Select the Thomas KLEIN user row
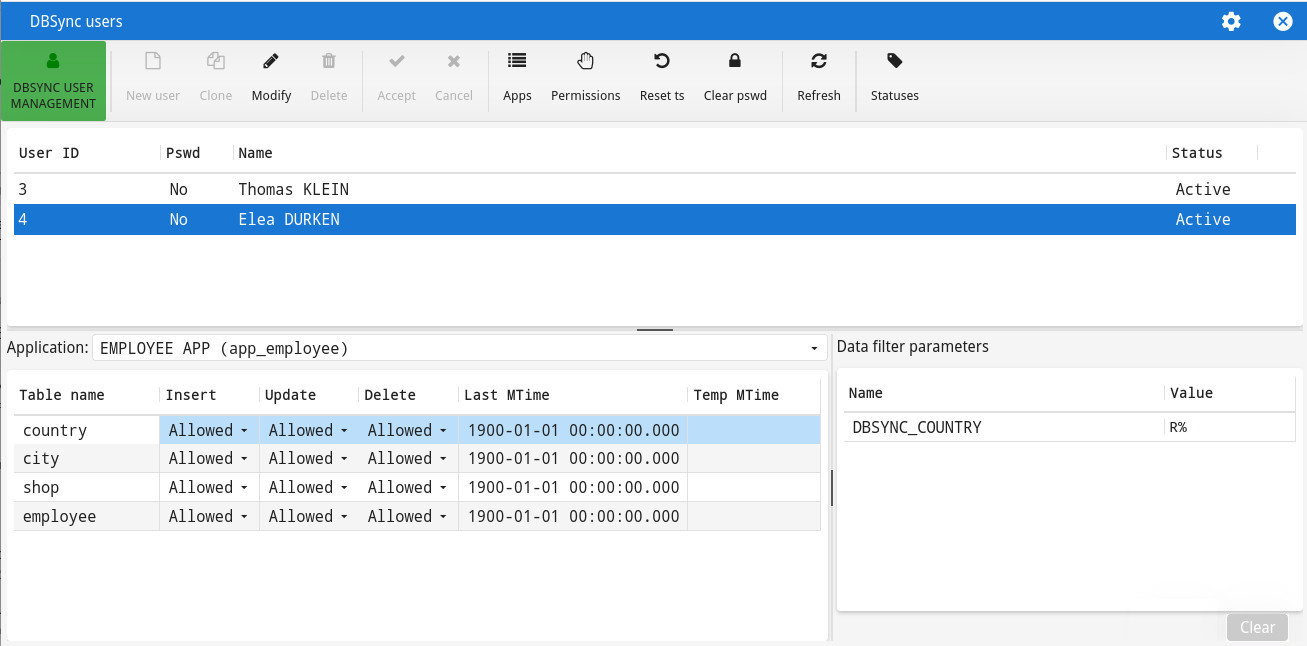 655,189
